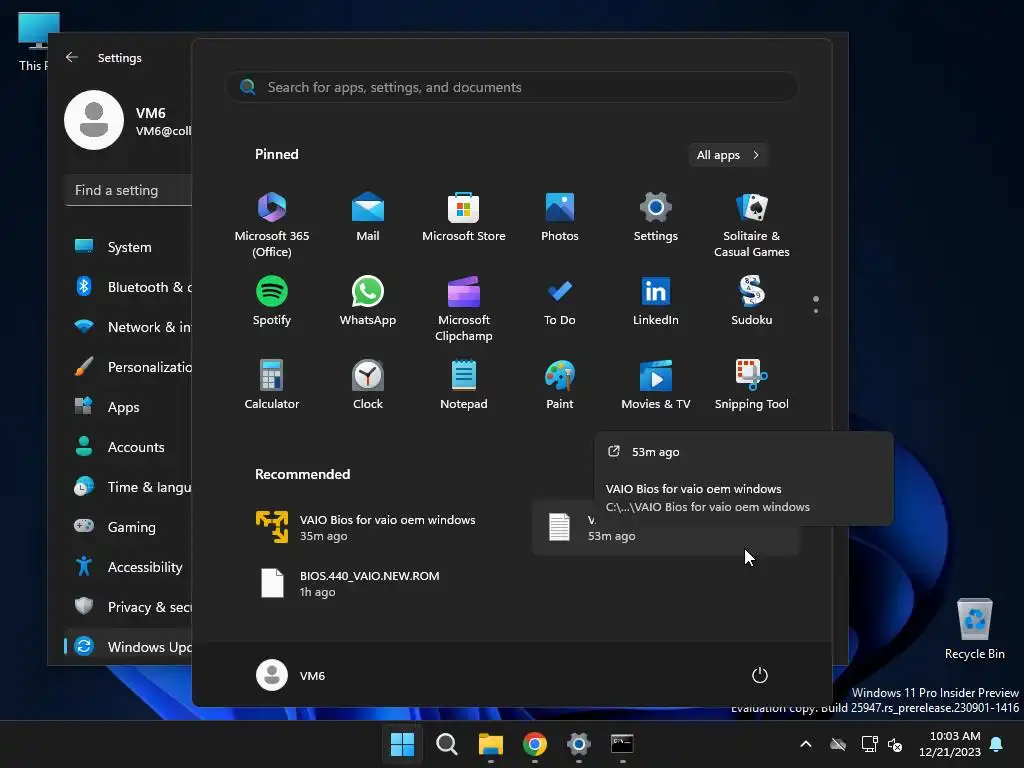Click the Start search box
This screenshot has height=768, width=1024.
tap(512, 87)
